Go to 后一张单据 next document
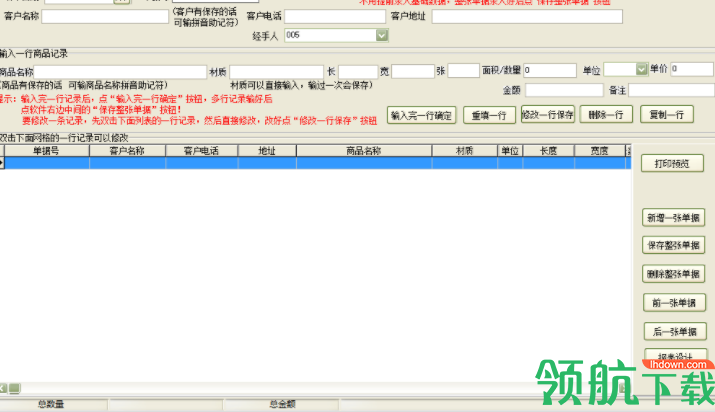This screenshot has height=412, width=715. [x=675, y=331]
